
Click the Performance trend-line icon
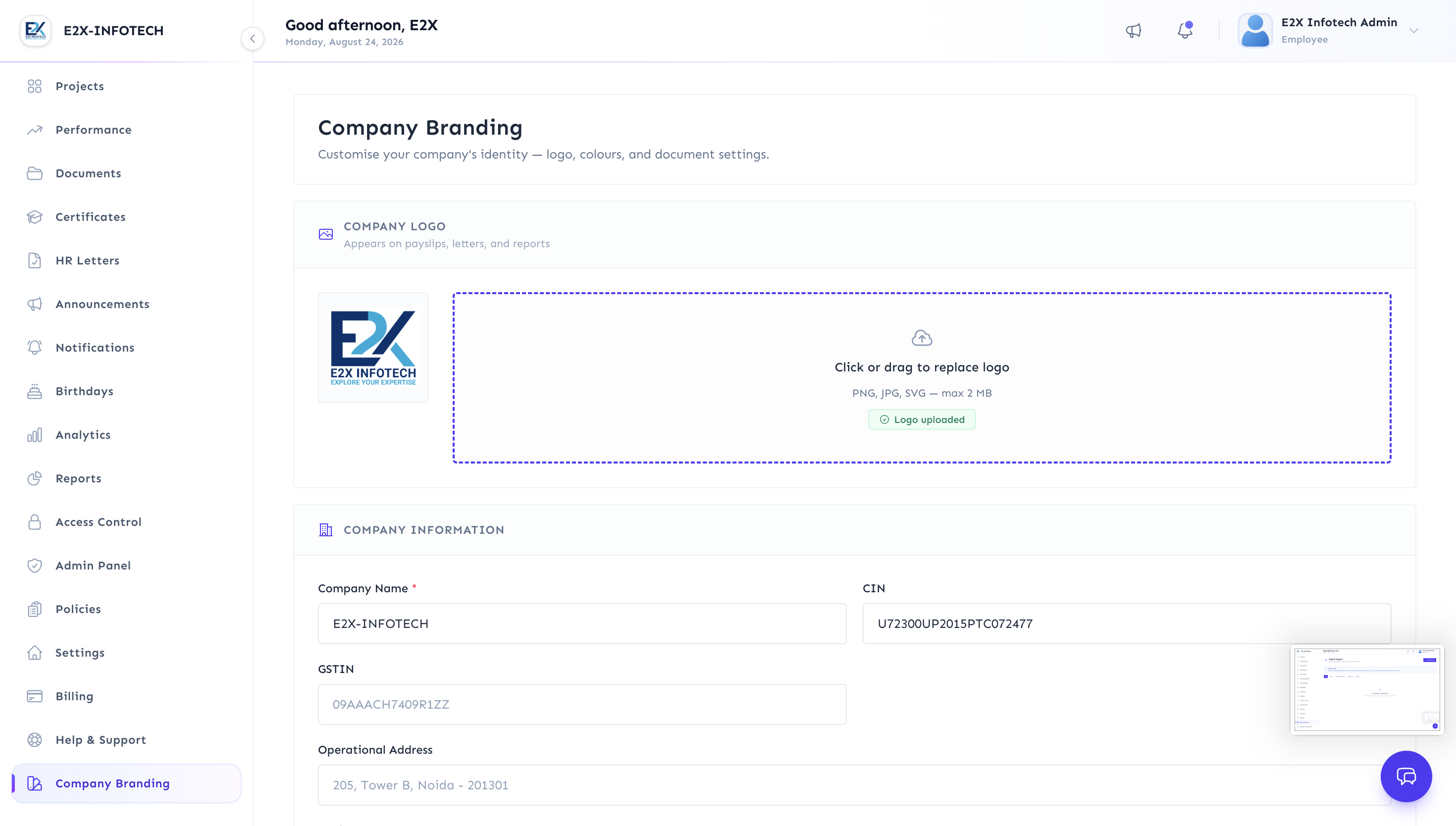coord(35,130)
